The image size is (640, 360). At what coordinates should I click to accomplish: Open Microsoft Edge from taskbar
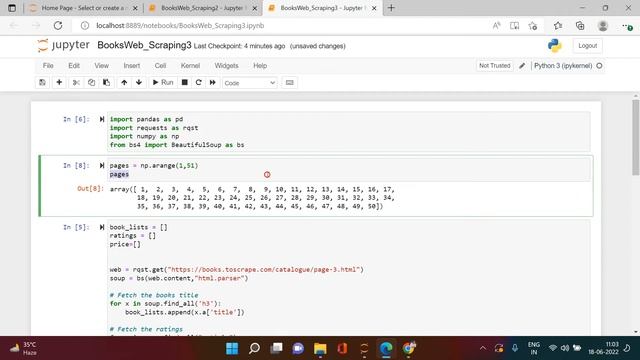[386, 348]
